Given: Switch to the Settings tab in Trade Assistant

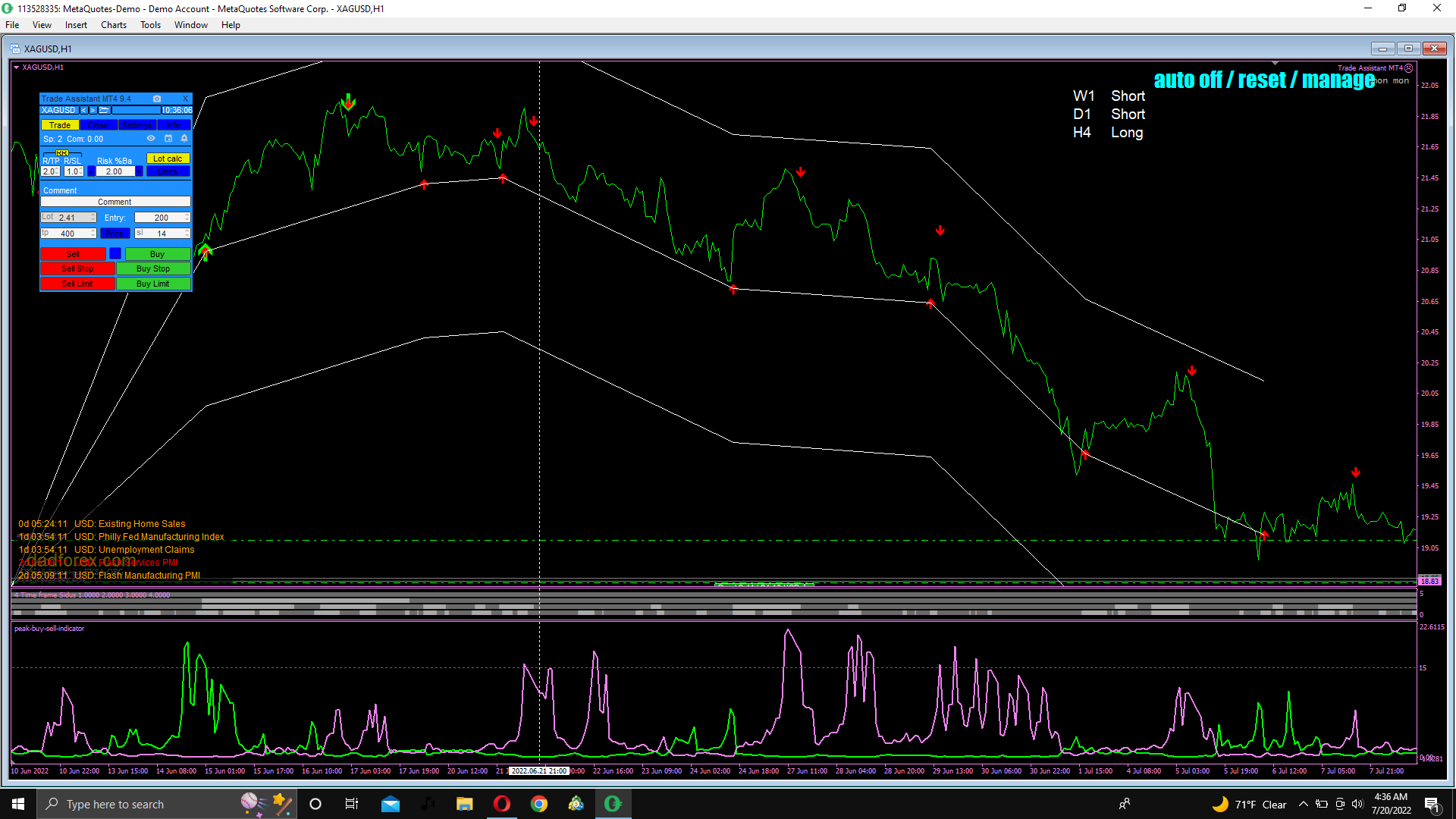Looking at the screenshot, I should point(136,125).
